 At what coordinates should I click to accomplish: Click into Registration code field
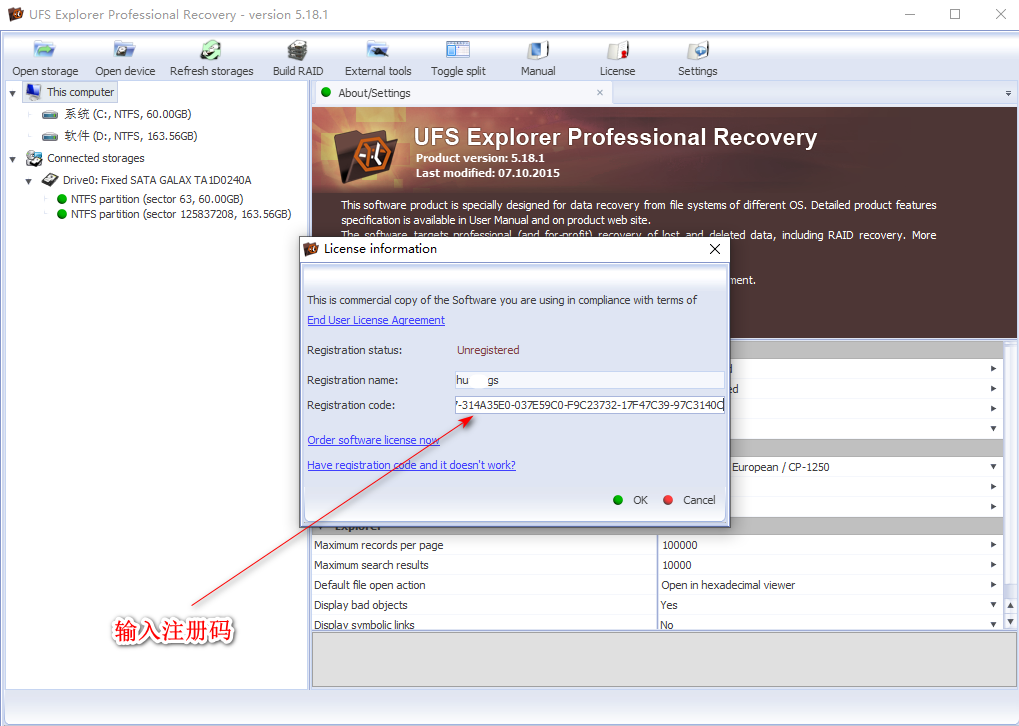589,405
